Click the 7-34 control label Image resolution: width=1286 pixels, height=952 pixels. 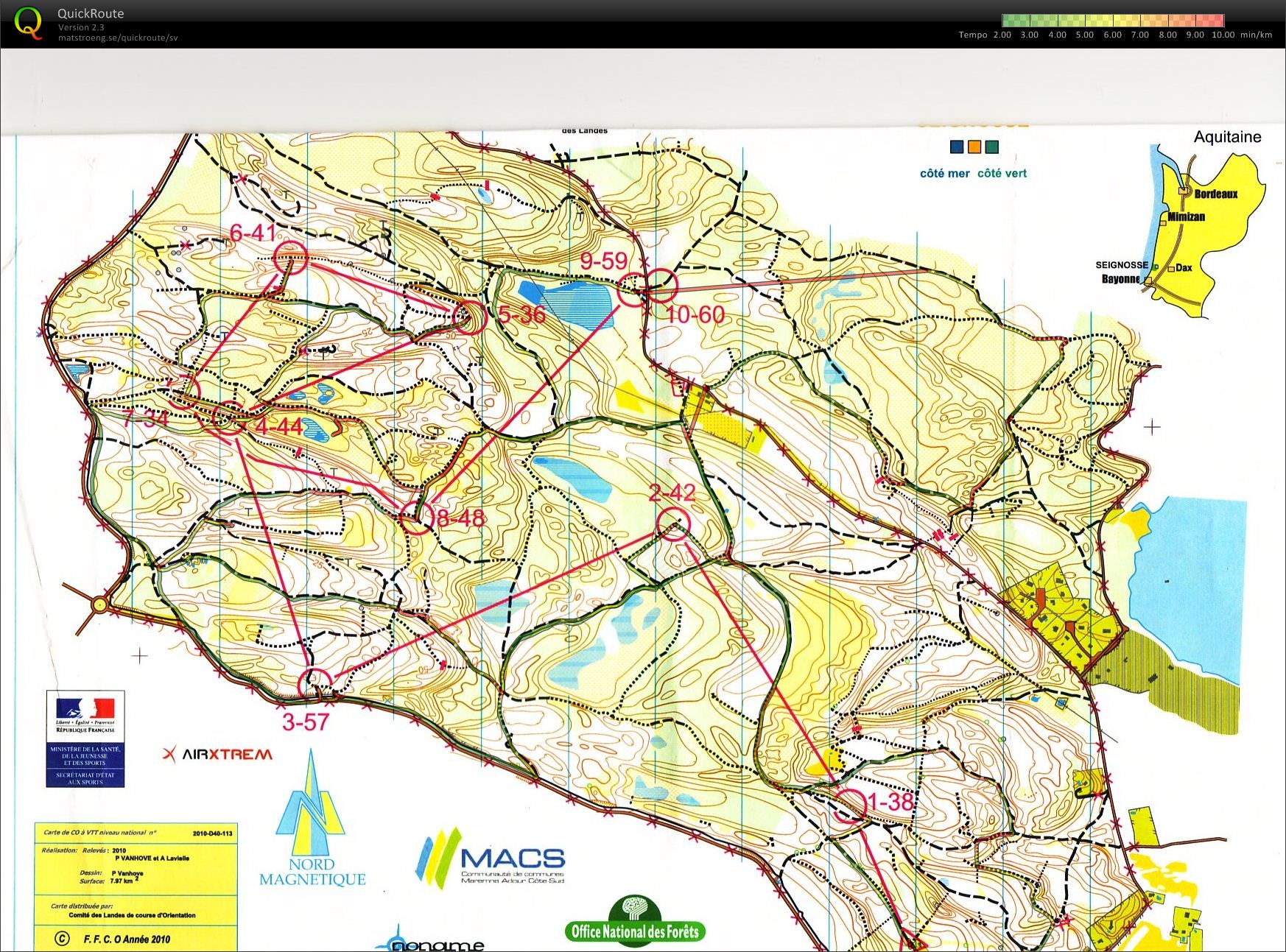click(147, 419)
